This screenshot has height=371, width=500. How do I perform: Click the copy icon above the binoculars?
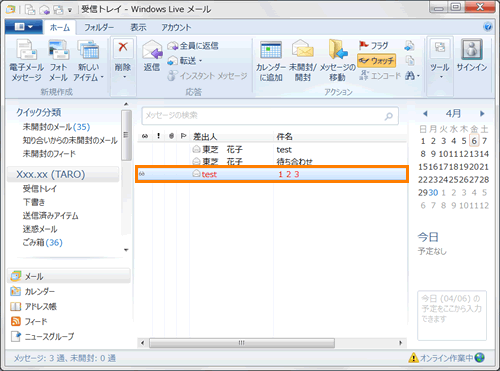point(410,61)
